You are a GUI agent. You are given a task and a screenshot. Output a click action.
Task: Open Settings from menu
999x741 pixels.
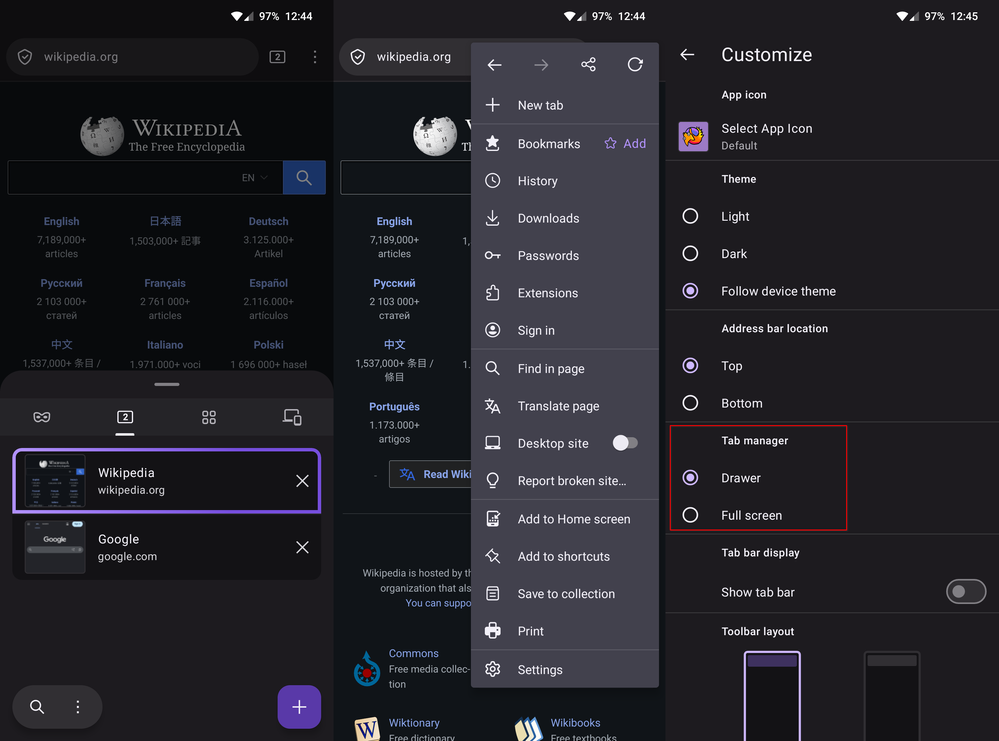pos(564,670)
